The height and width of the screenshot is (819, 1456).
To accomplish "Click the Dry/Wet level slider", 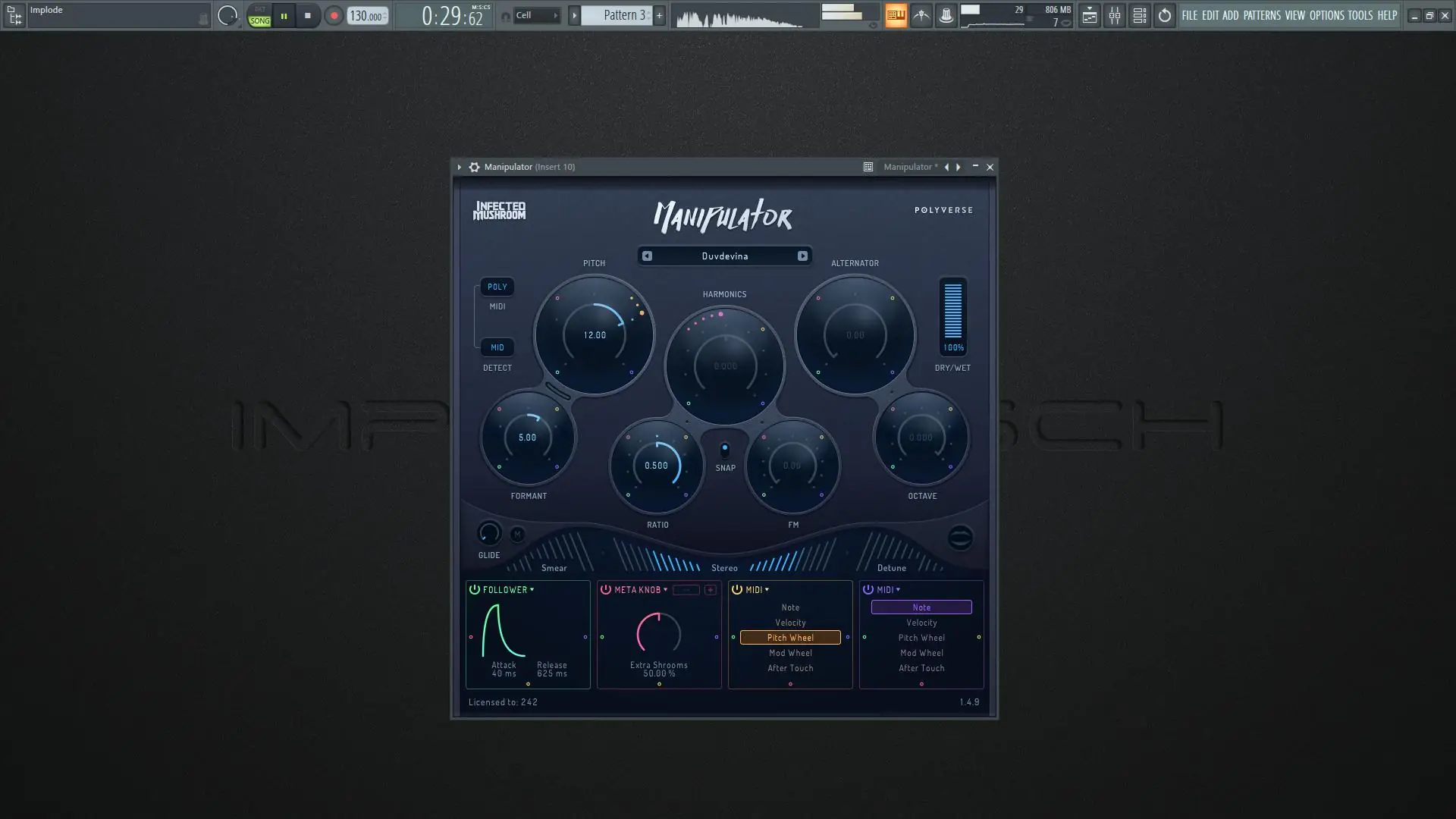I will (952, 311).
